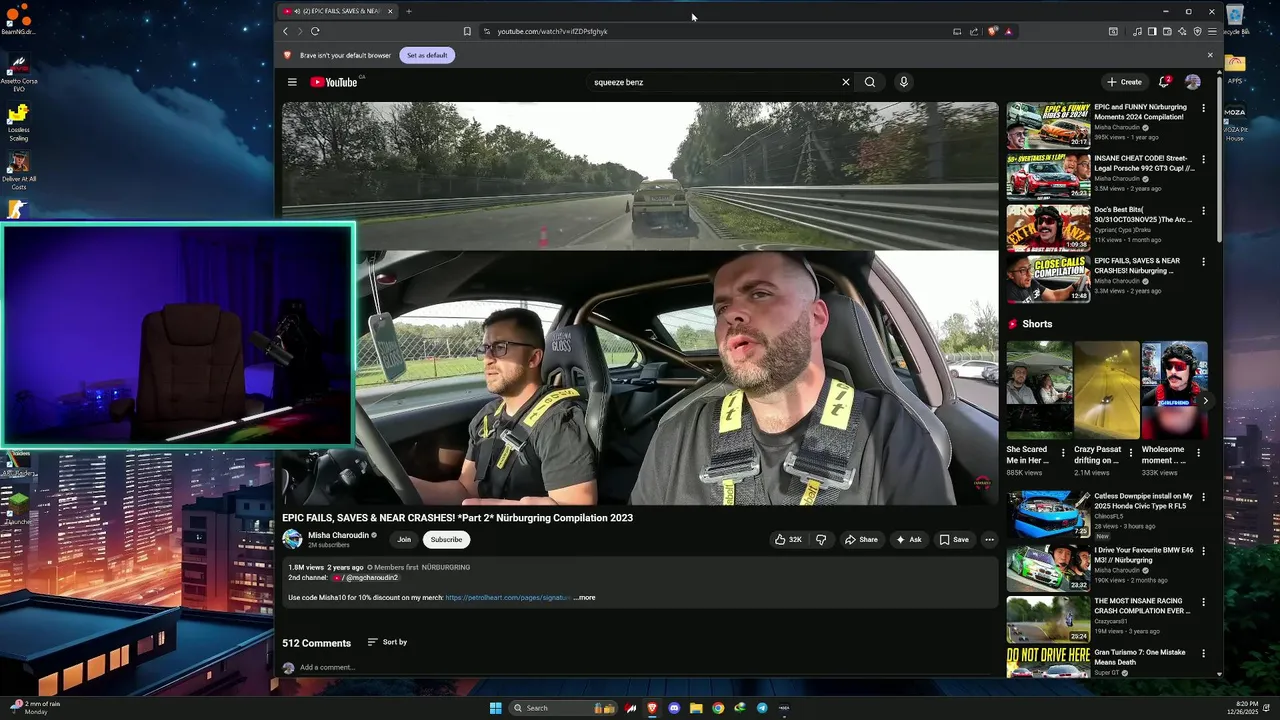The width and height of the screenshot is (1280, 720).
Task: Open Brave VPN shield icon
Action: coord(1197,31)
